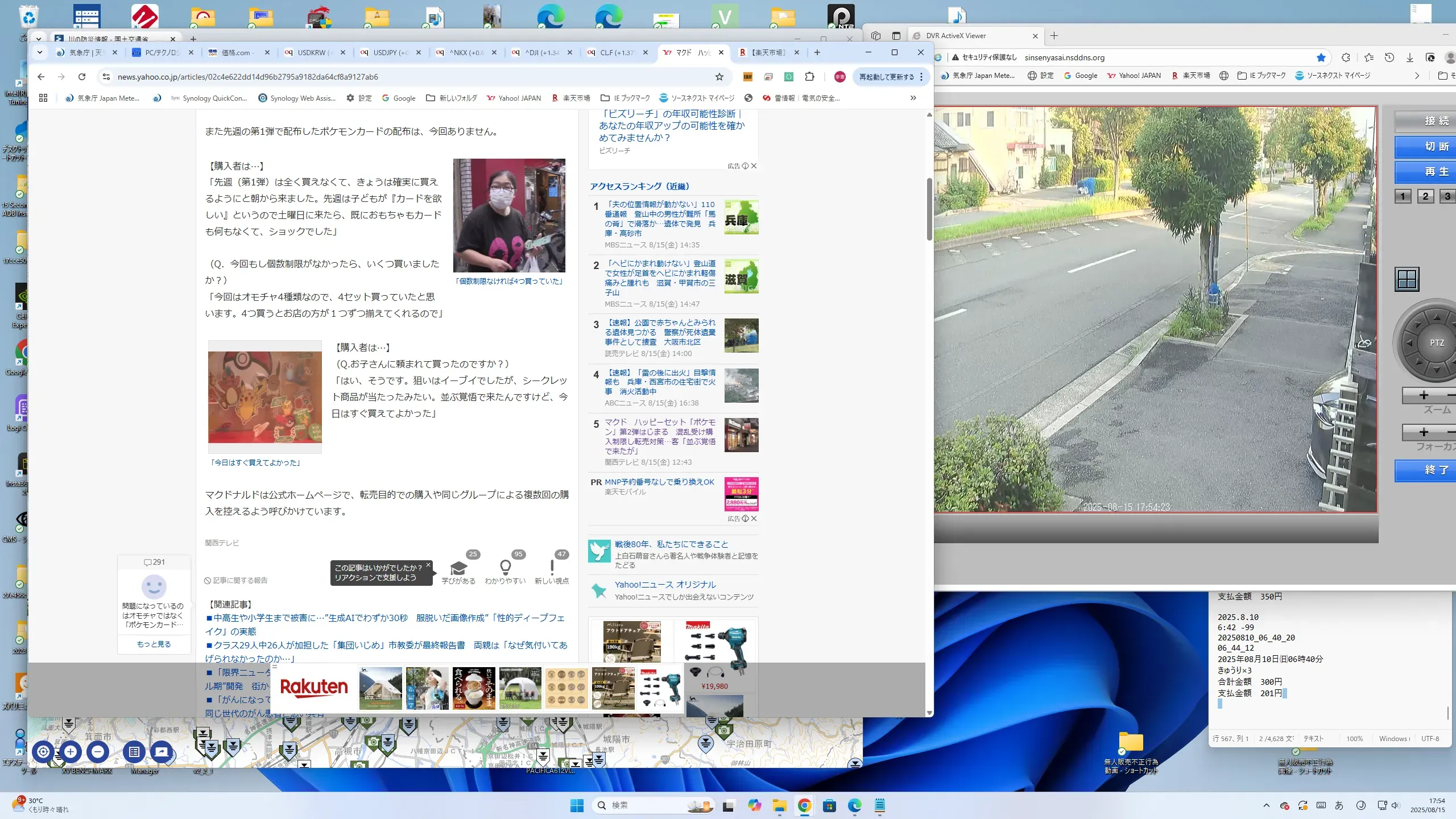The image size is (1456, 819).
Task: Switch to the USDJPY tab
Action: tap(390, 52)
